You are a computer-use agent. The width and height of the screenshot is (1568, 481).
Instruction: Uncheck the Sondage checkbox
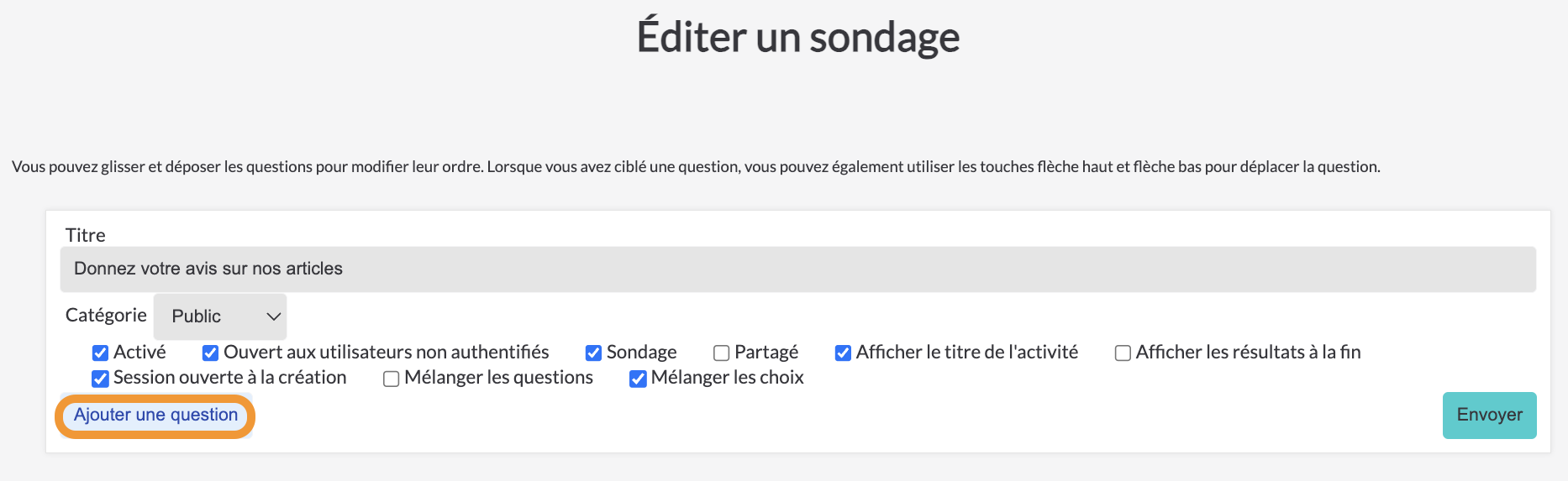(x=593, y=353)
